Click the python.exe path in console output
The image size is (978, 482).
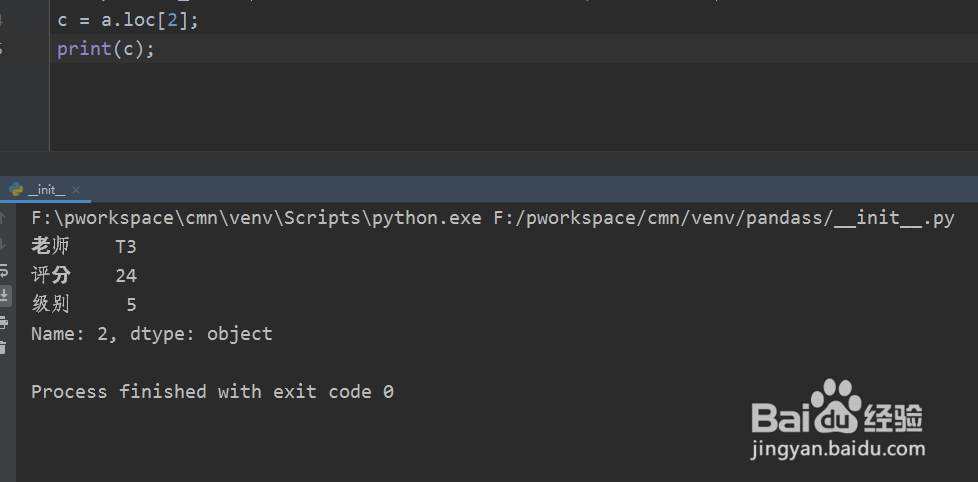coord(256,219)
